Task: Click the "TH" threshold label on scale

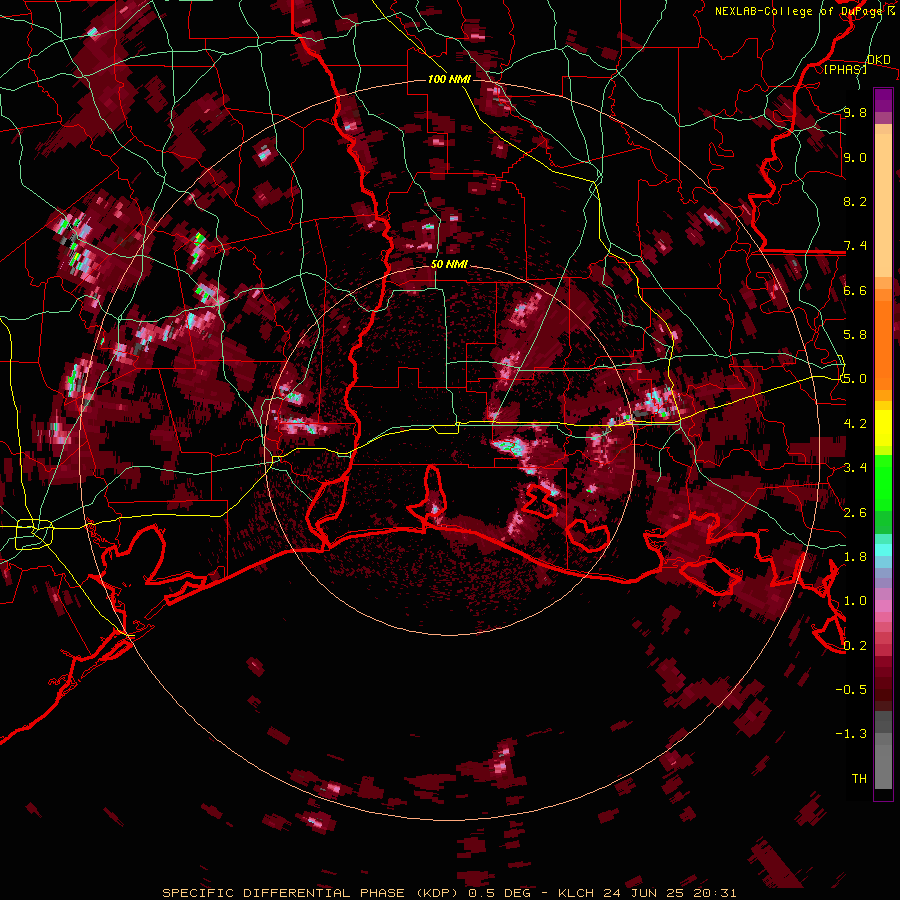Action: pyautogui.click(x=859, y=779)
